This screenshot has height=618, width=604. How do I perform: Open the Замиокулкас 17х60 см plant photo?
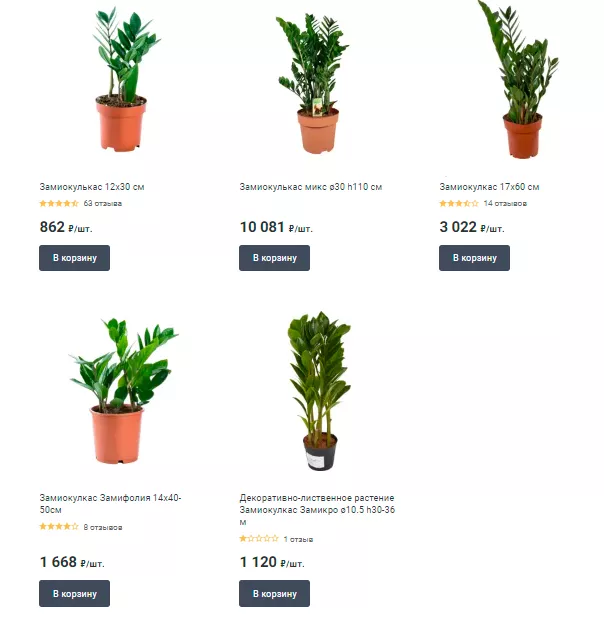pos(518,80)
